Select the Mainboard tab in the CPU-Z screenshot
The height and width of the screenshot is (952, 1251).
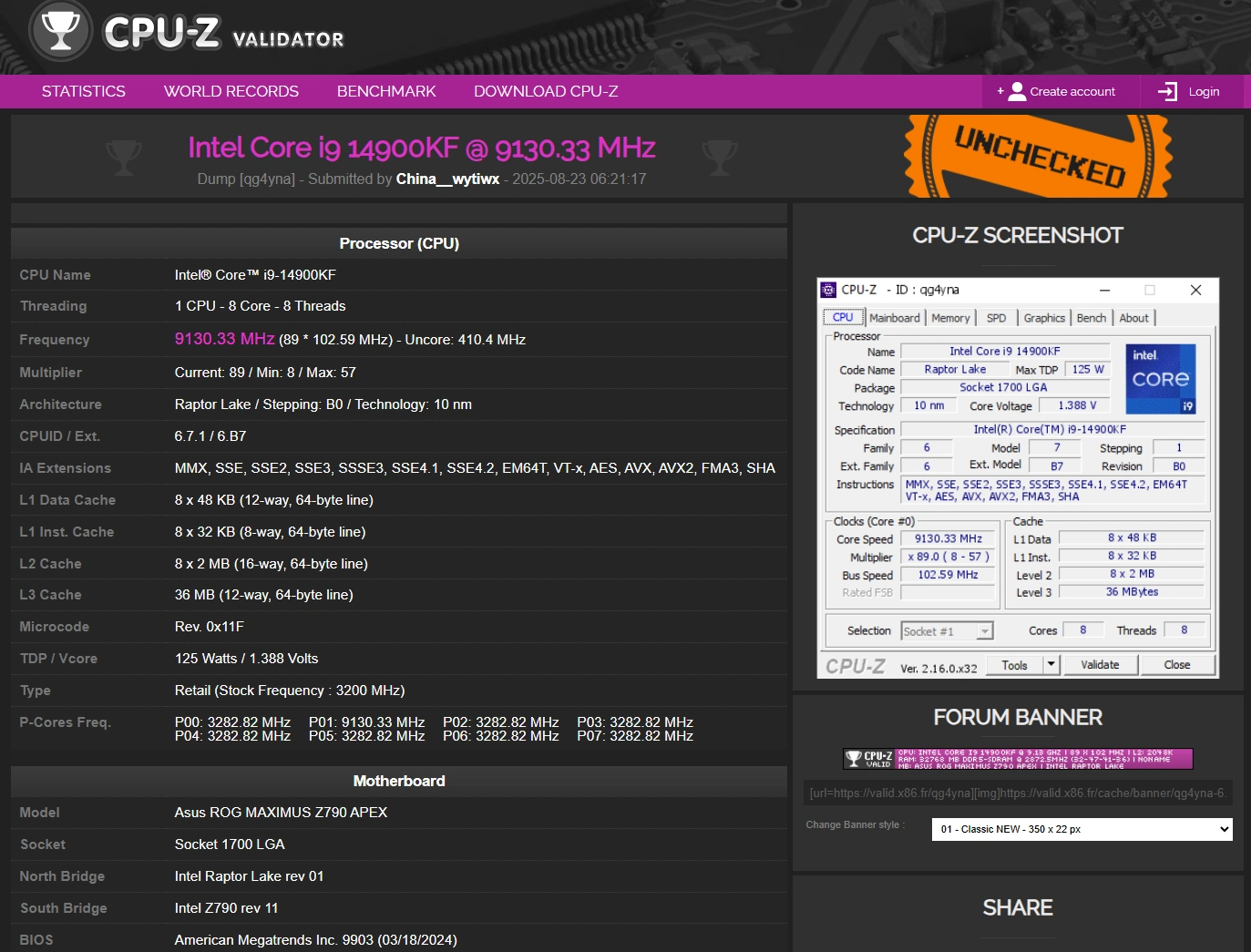895,318
